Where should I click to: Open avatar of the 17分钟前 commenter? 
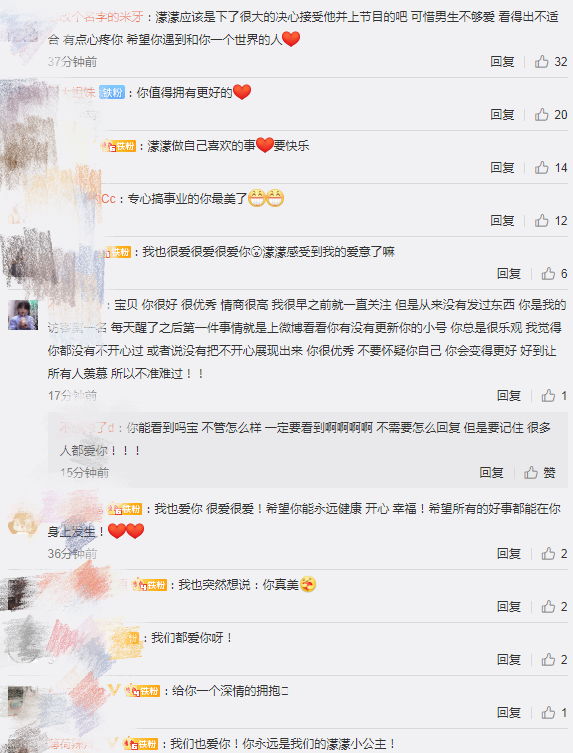[x=23, y=315]
